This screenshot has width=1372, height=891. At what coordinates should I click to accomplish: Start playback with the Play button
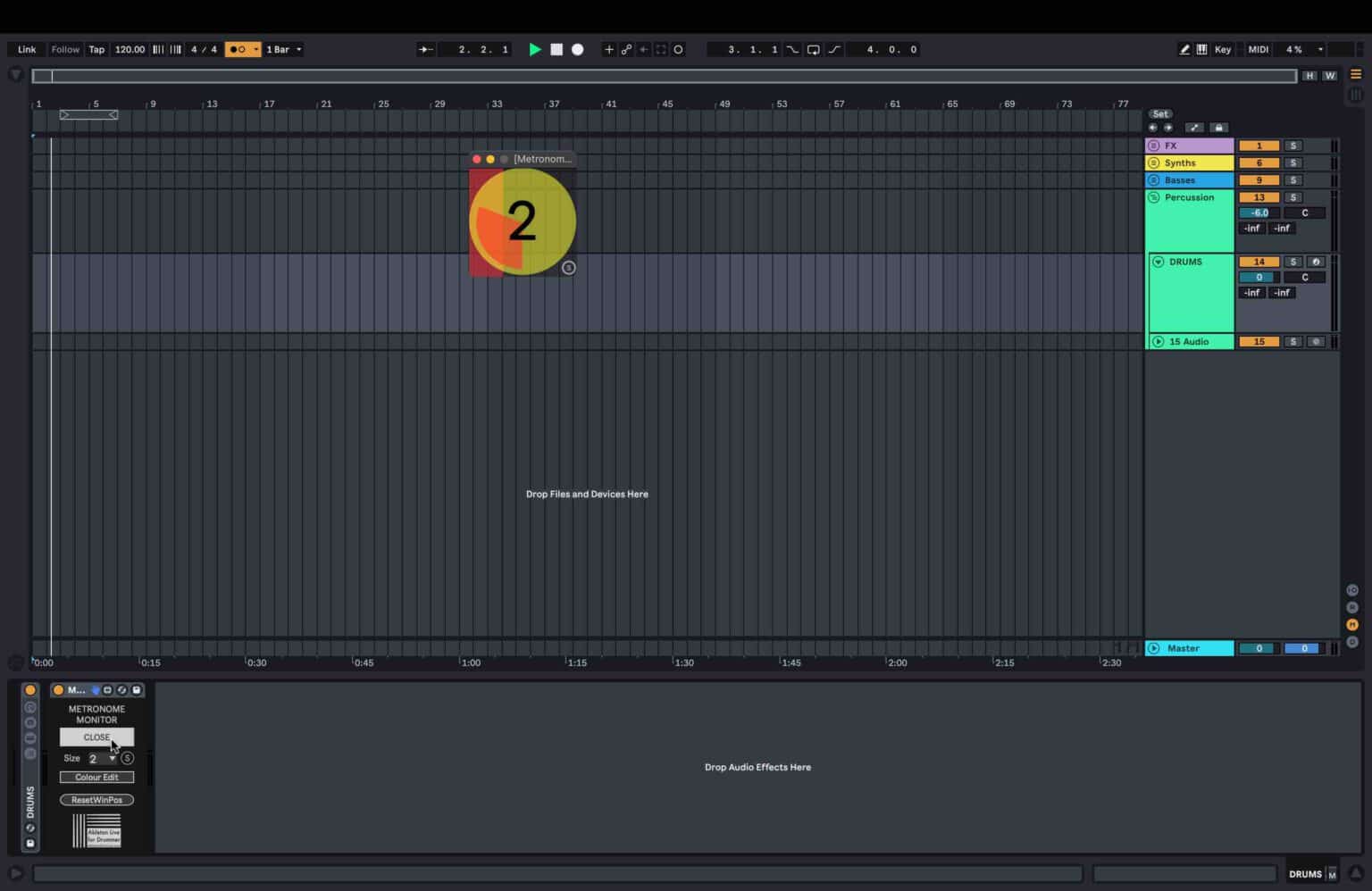pyautogui.click(x=534, y=49)
